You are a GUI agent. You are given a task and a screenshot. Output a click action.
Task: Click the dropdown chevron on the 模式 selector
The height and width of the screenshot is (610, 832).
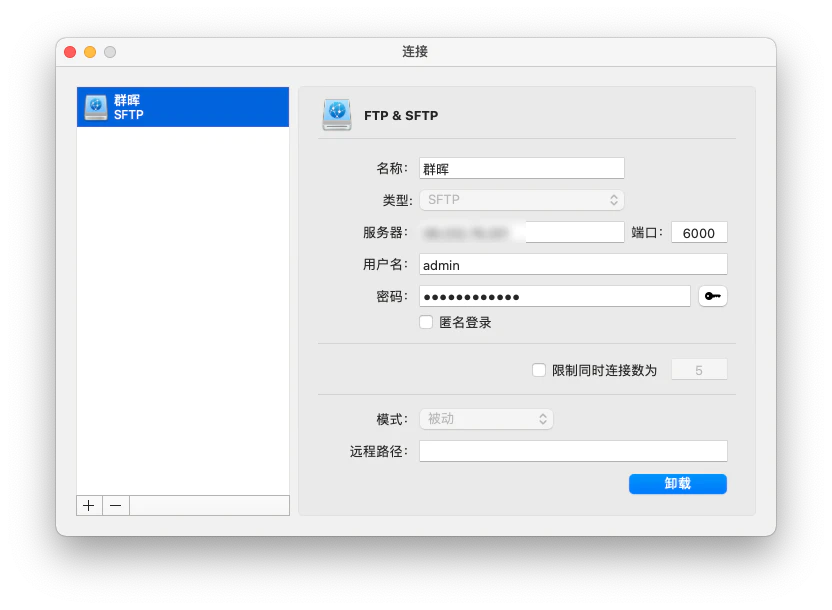[544, 419]
